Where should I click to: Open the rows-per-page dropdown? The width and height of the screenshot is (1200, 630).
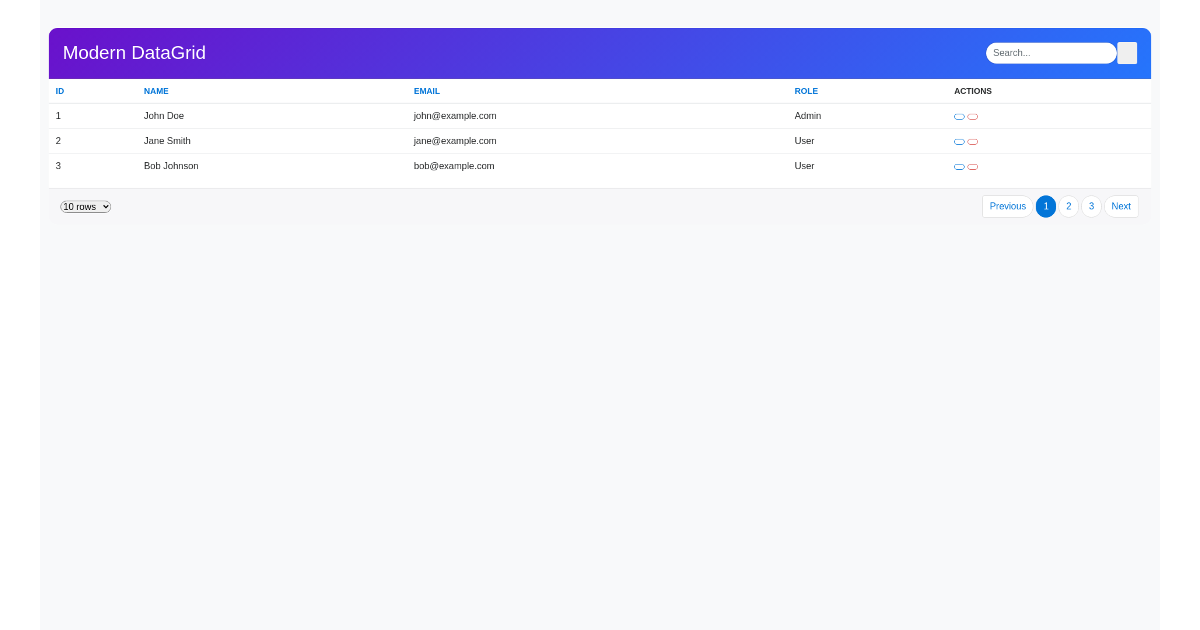click(x=84, y=206)
